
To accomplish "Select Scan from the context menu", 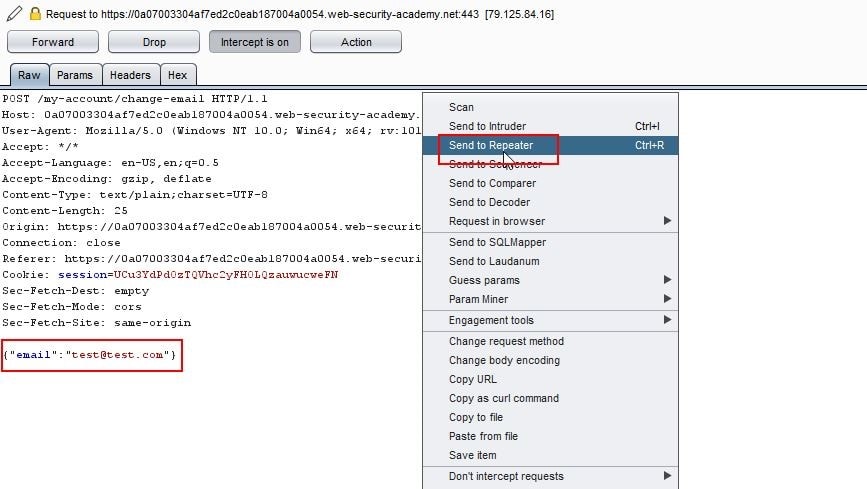I will [461, 107].
